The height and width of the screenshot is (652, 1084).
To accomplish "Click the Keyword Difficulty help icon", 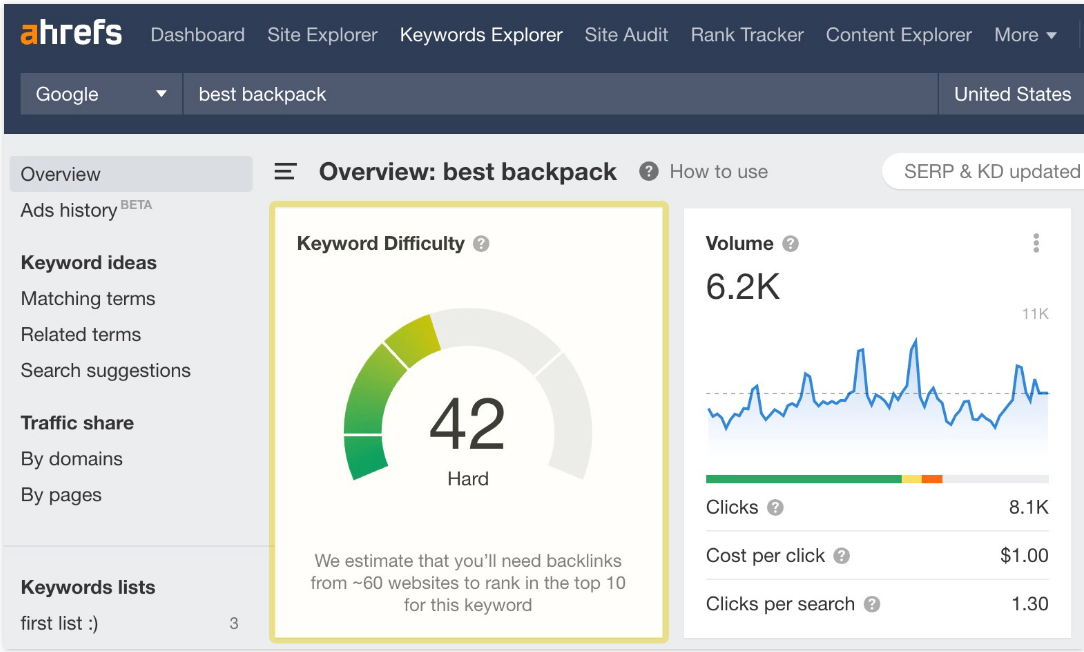I will tap(481, 243).
